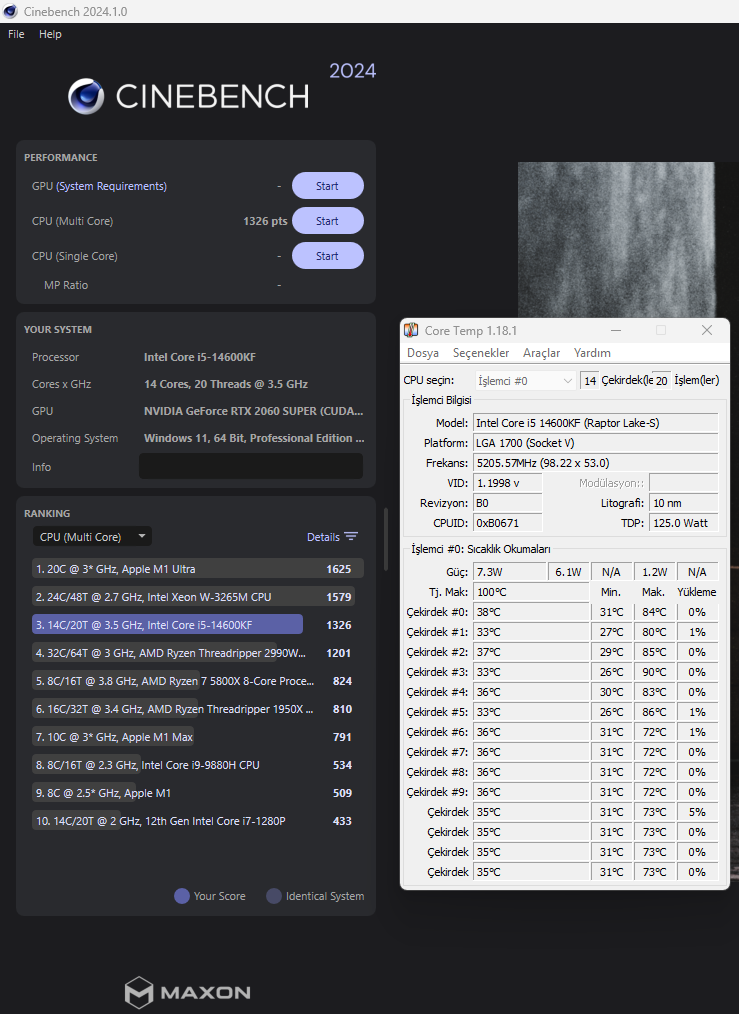Click the Cinebench title bar app icon
The image size is (739, 1014).
[x=10, y=11]
